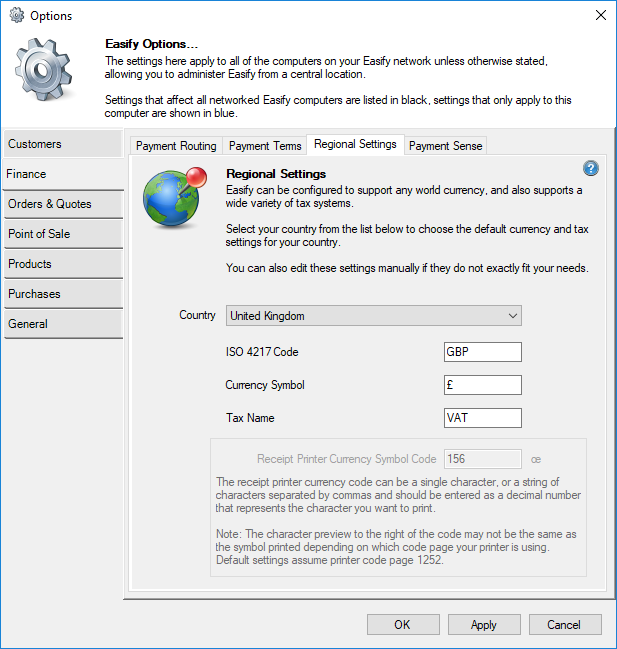Open the Purchases settings category

62,294
